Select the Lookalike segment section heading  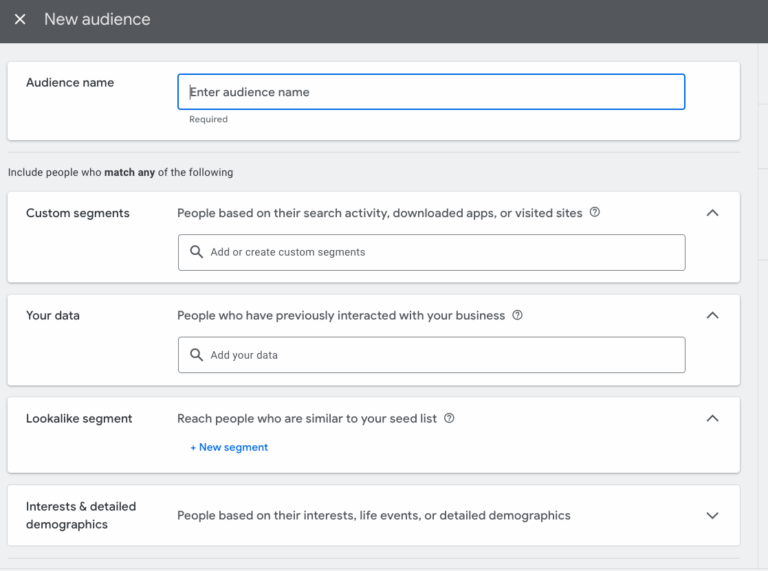[79, 418]
